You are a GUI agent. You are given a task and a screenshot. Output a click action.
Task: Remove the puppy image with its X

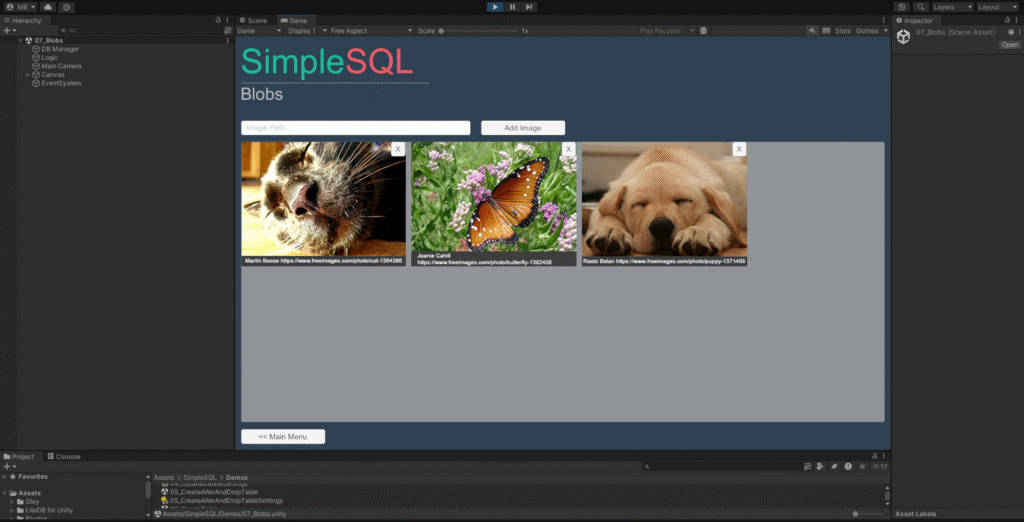739,149
